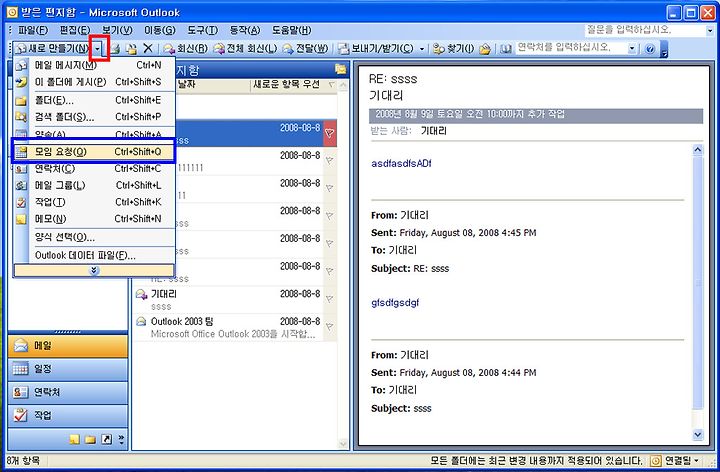Click the contact search input 연락처를 입력하십시오
720x472 pixels.
tap(571, 48)
